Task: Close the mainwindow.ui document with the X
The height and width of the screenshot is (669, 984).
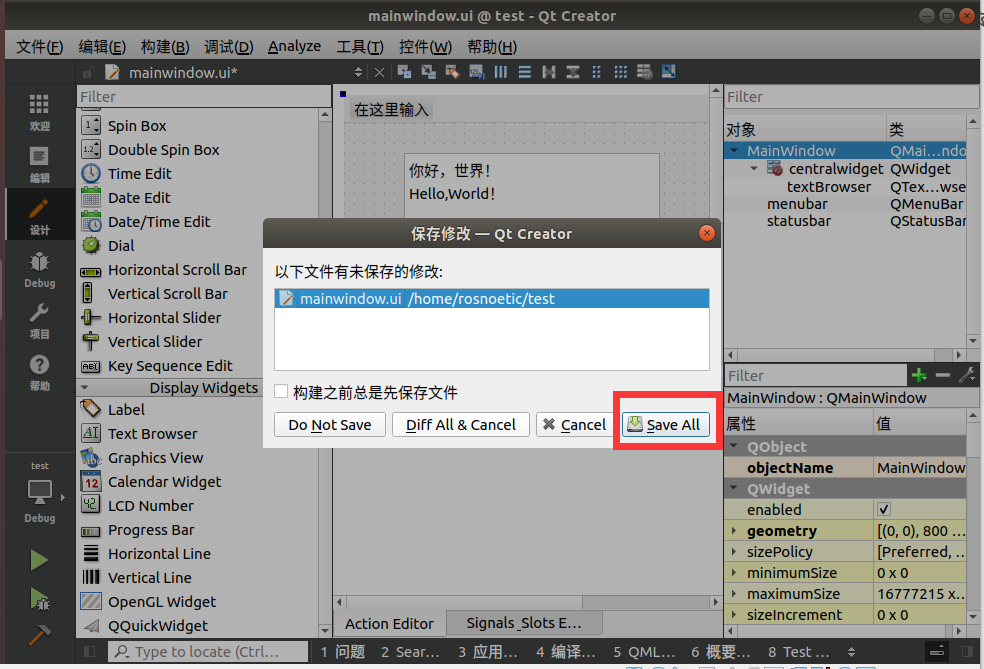Action: tap(379, 73)
